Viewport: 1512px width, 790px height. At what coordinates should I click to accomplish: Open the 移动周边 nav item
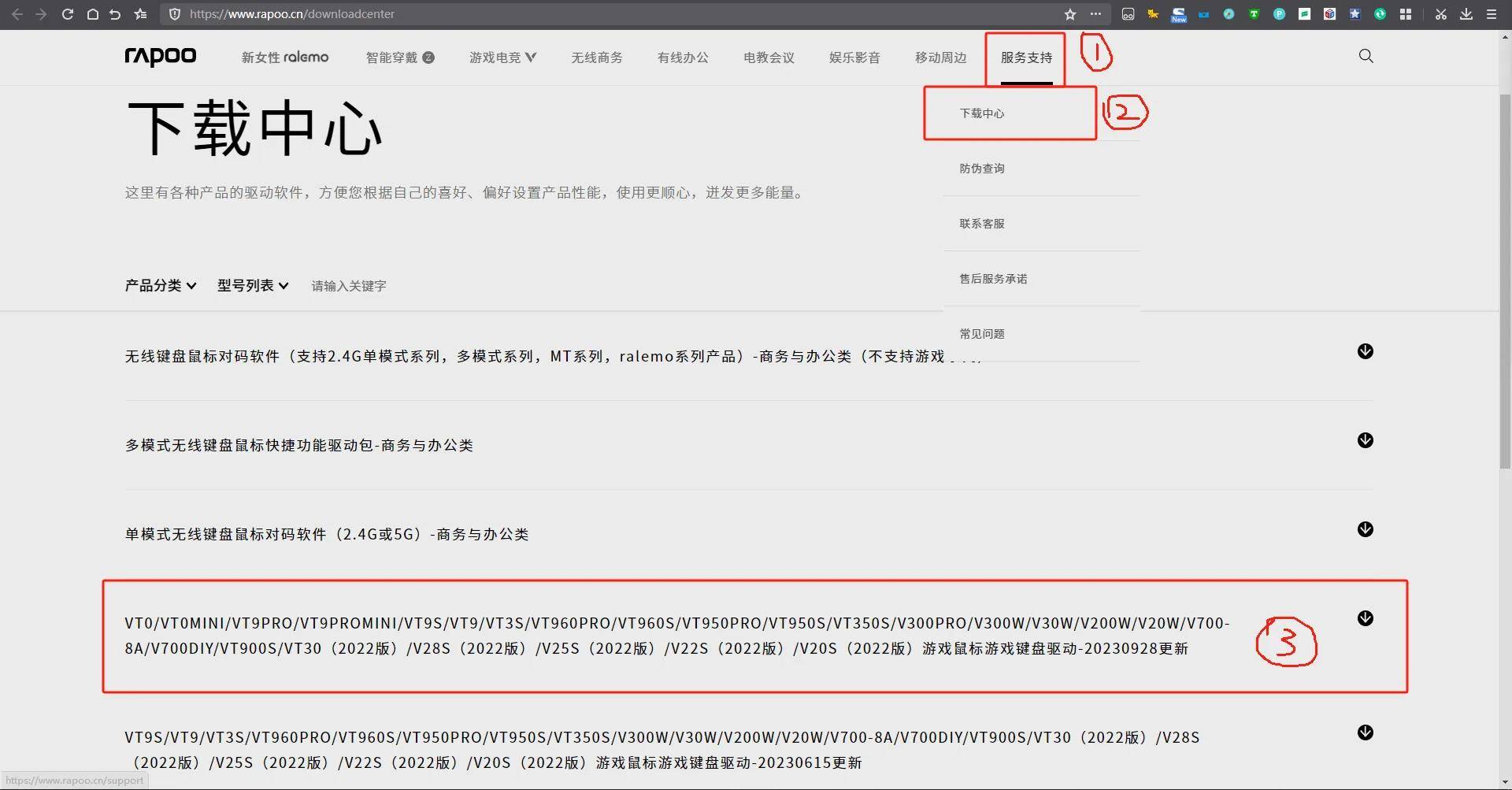pos(940,57)
